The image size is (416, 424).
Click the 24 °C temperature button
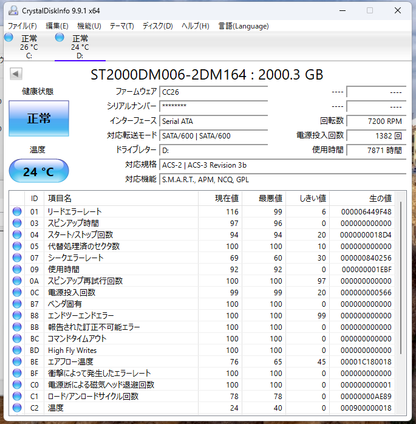point(39,171)
